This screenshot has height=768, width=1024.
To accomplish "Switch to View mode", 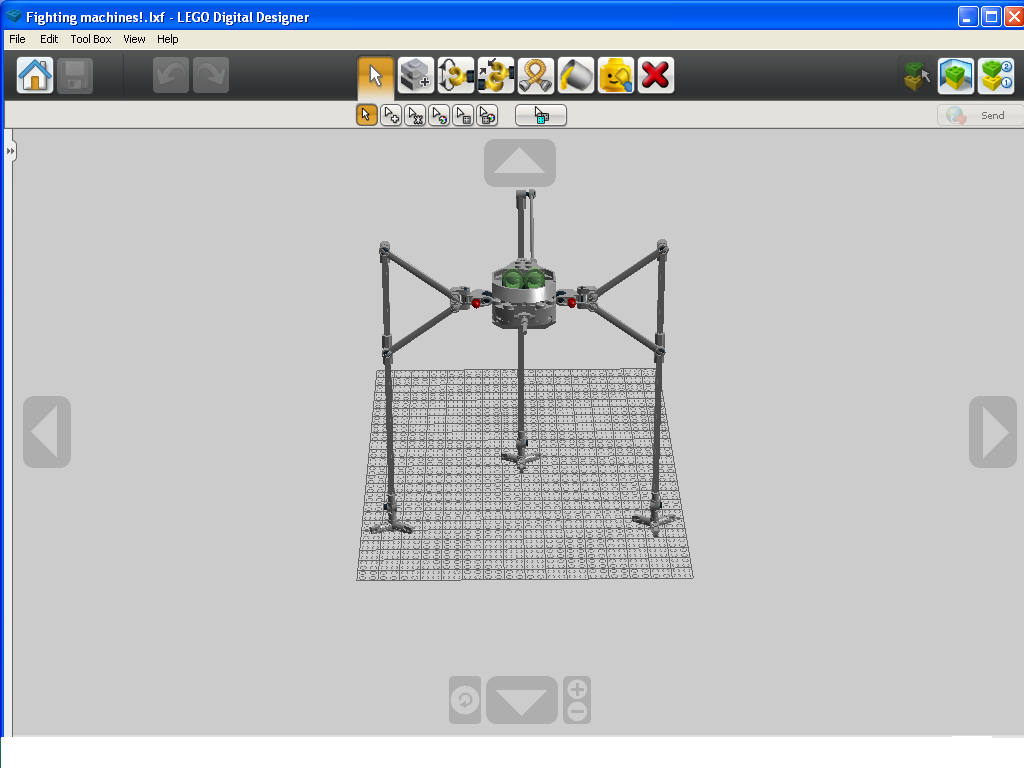I will [955, 75].
